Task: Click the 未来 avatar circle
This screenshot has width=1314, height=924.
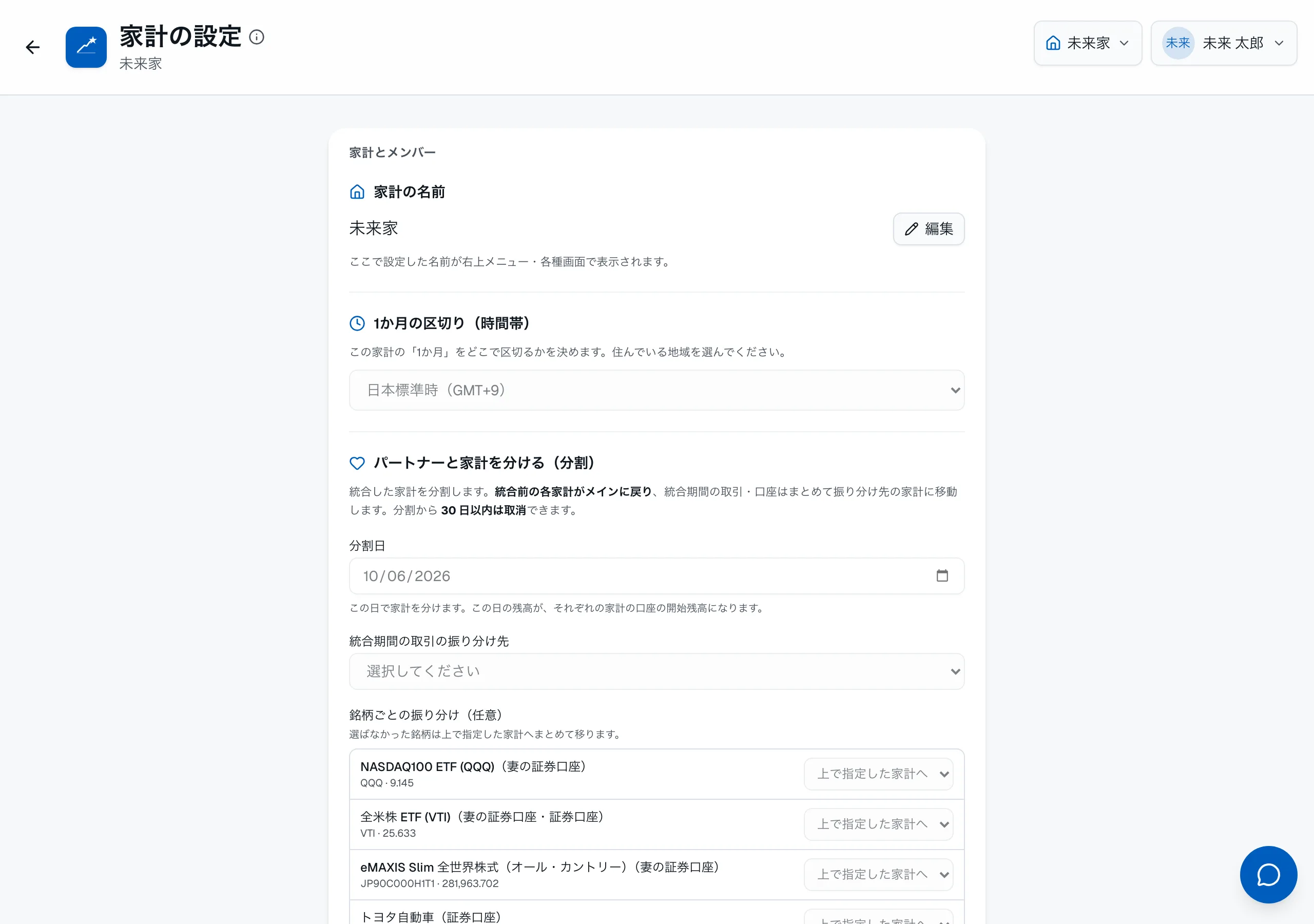Action: point(1178,43)
